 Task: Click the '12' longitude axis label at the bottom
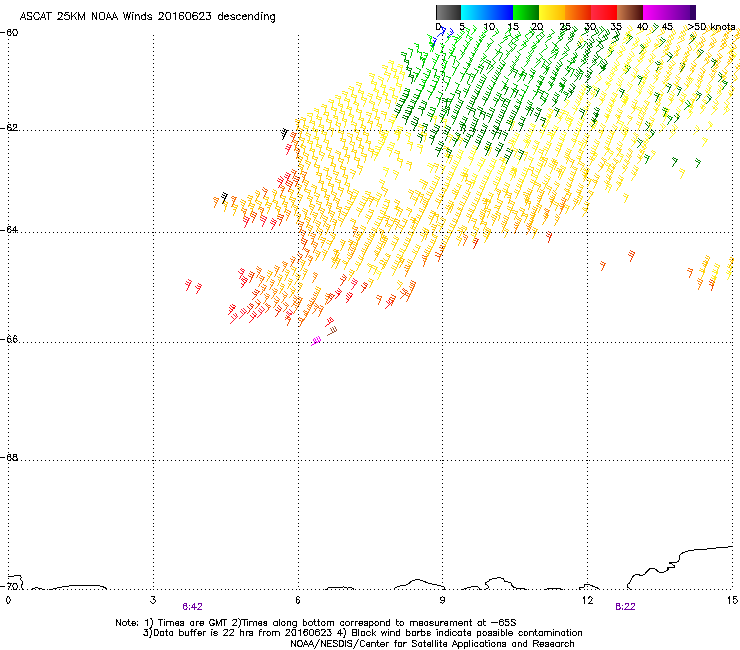coord(587,600)
